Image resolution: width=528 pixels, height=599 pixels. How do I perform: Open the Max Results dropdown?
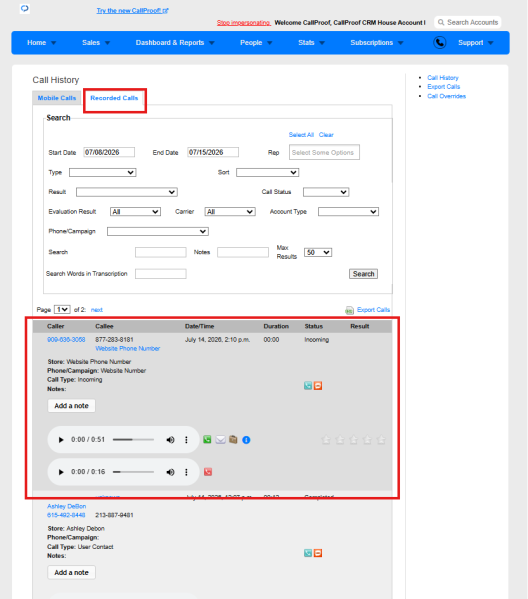[x=318, y=253]
